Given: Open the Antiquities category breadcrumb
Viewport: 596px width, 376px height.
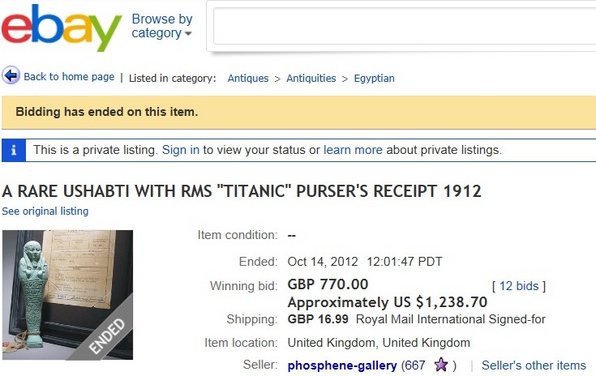Looking at the screenshot, I should coord(311,78).
